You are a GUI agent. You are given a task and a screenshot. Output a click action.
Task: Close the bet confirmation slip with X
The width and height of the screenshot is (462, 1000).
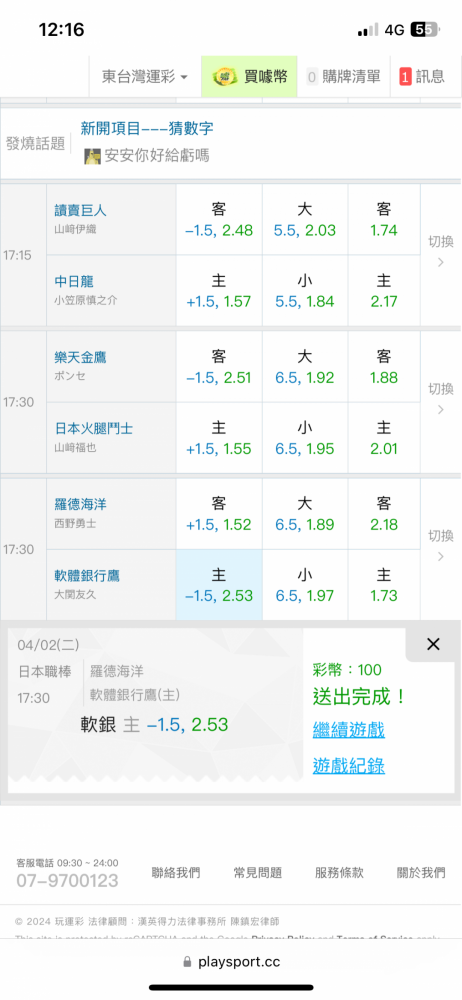click(x=433, y=644)
